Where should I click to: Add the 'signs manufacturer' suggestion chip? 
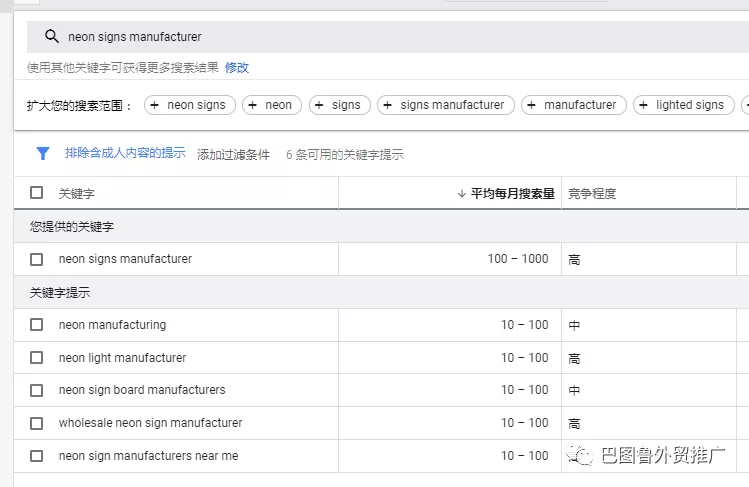tap(446, 105)
